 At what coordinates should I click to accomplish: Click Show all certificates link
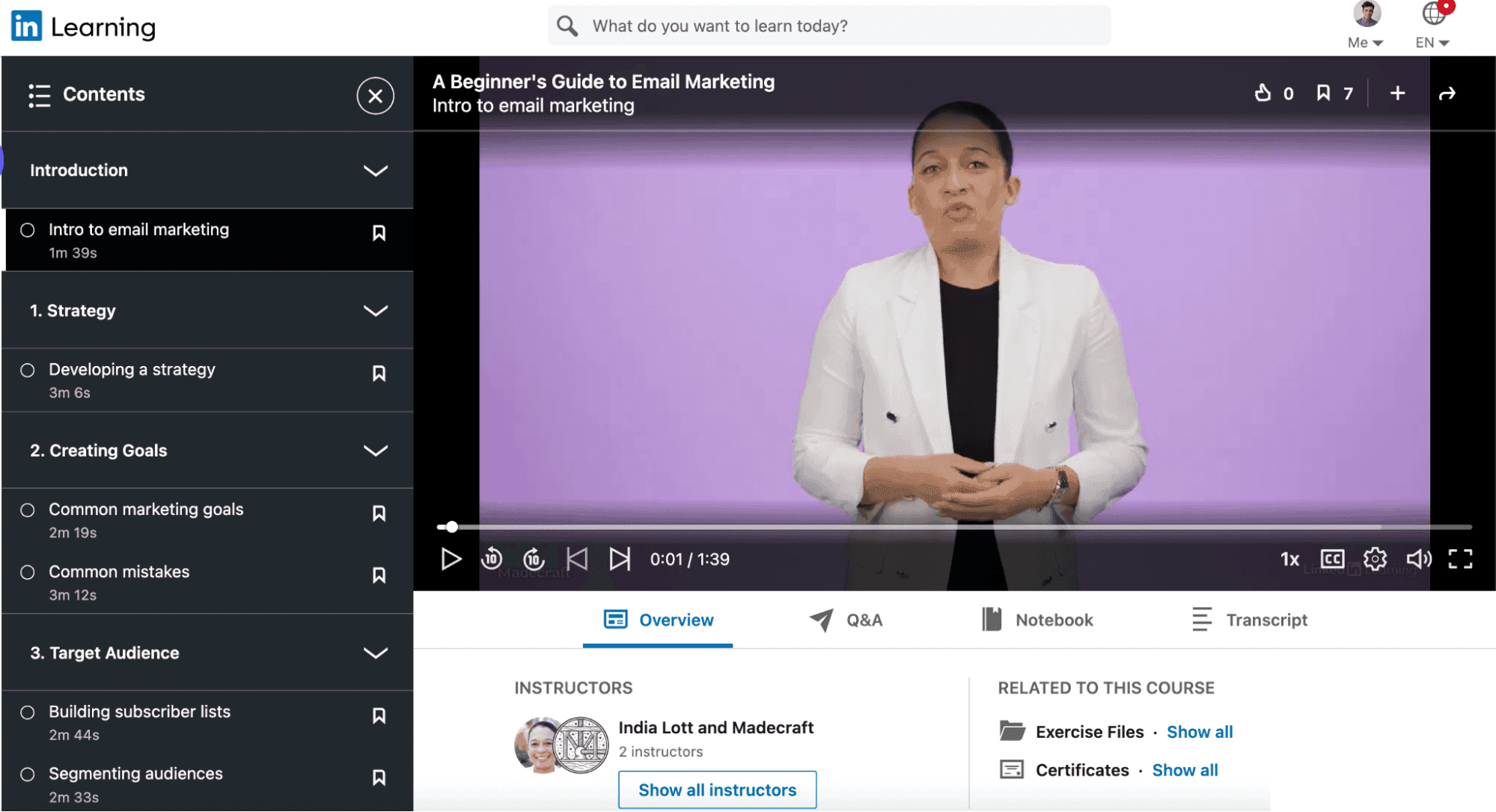[x=1185, y=769]
